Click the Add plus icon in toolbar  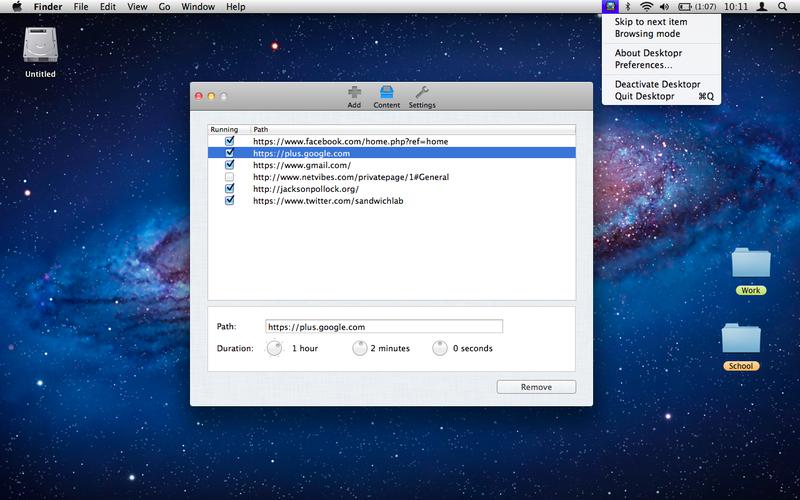pos(354,93)
